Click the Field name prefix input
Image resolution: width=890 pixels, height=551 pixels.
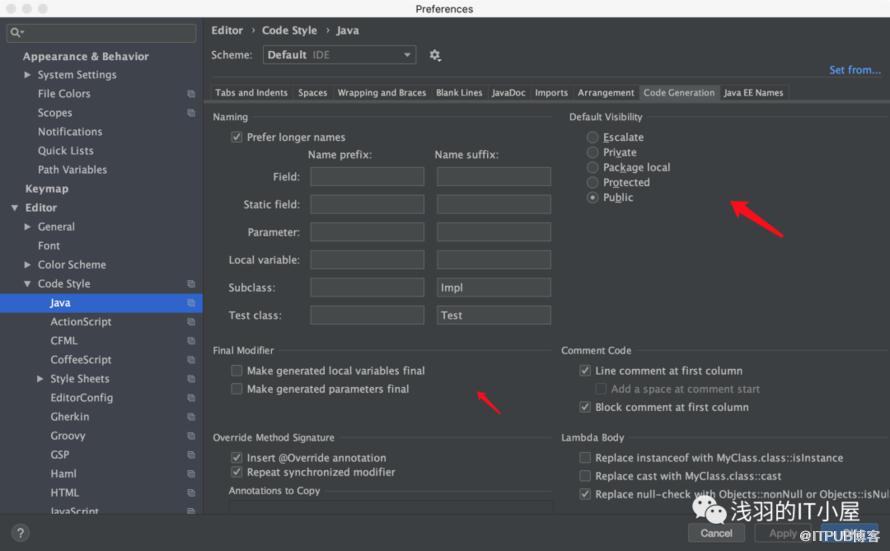pyautogui.click(x=367, y=176)
